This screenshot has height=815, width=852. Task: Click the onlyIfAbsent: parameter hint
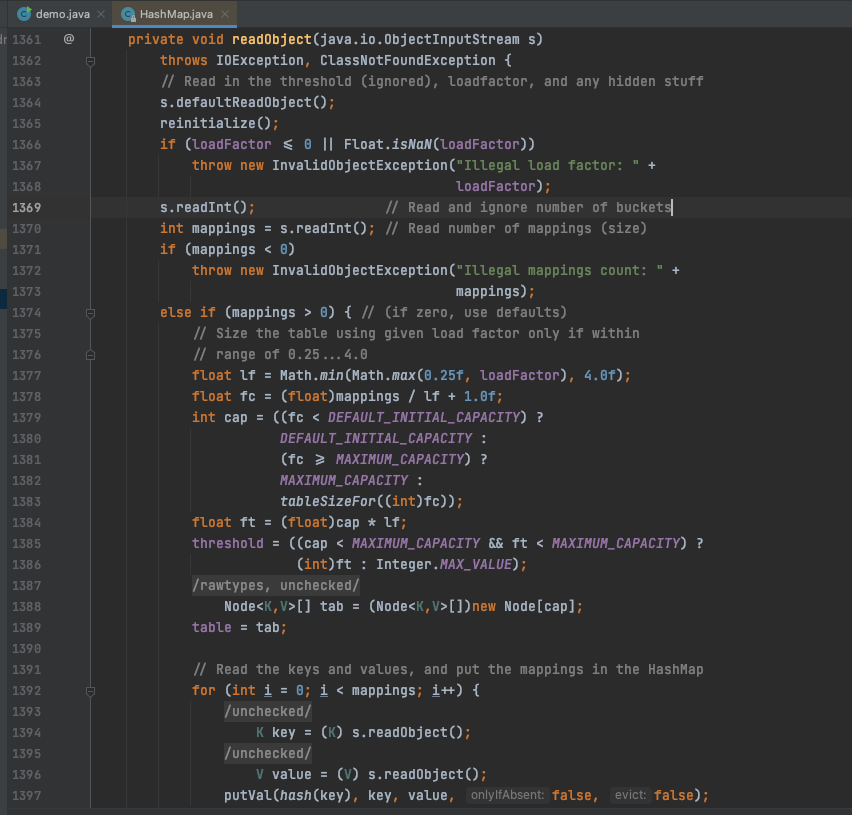coord(507,795)
